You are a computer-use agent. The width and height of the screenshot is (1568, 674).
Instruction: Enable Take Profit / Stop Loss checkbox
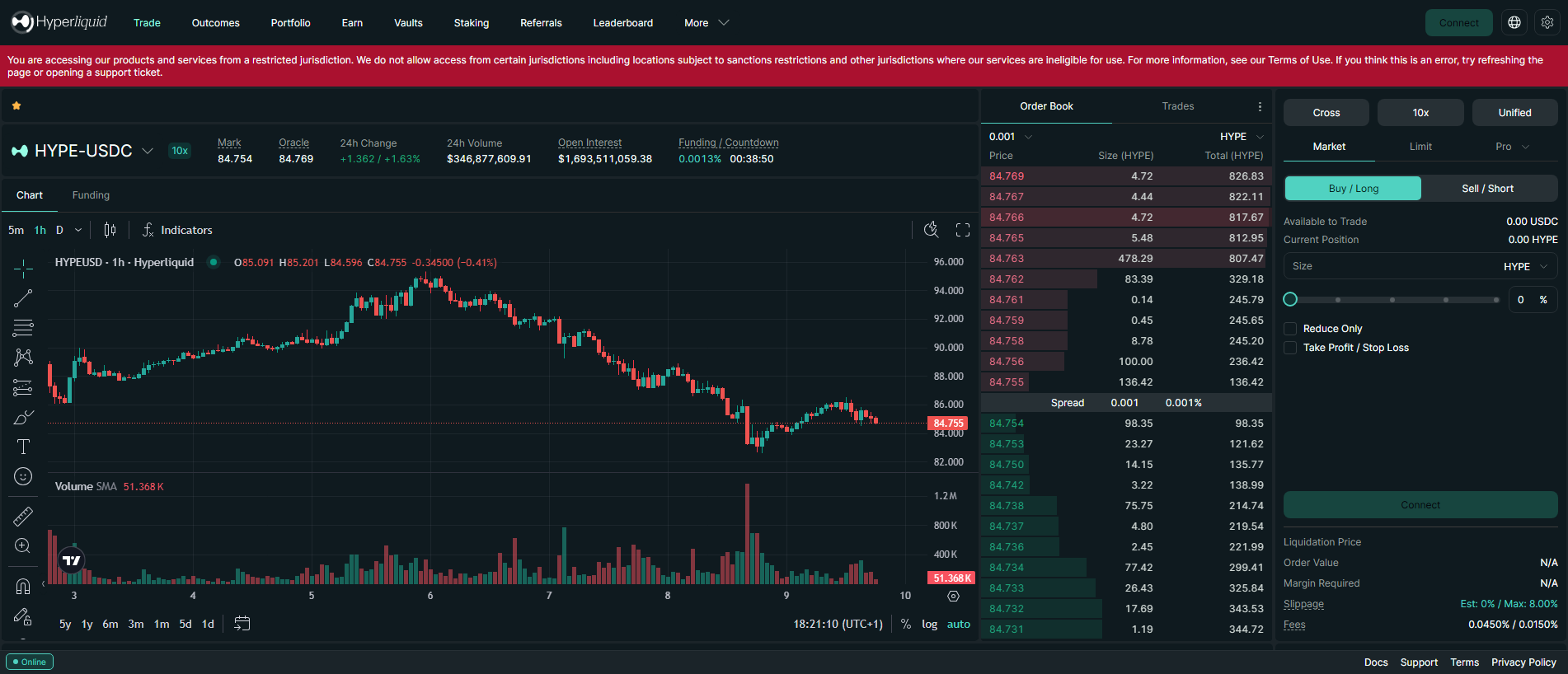click(x=1291, y=348)
